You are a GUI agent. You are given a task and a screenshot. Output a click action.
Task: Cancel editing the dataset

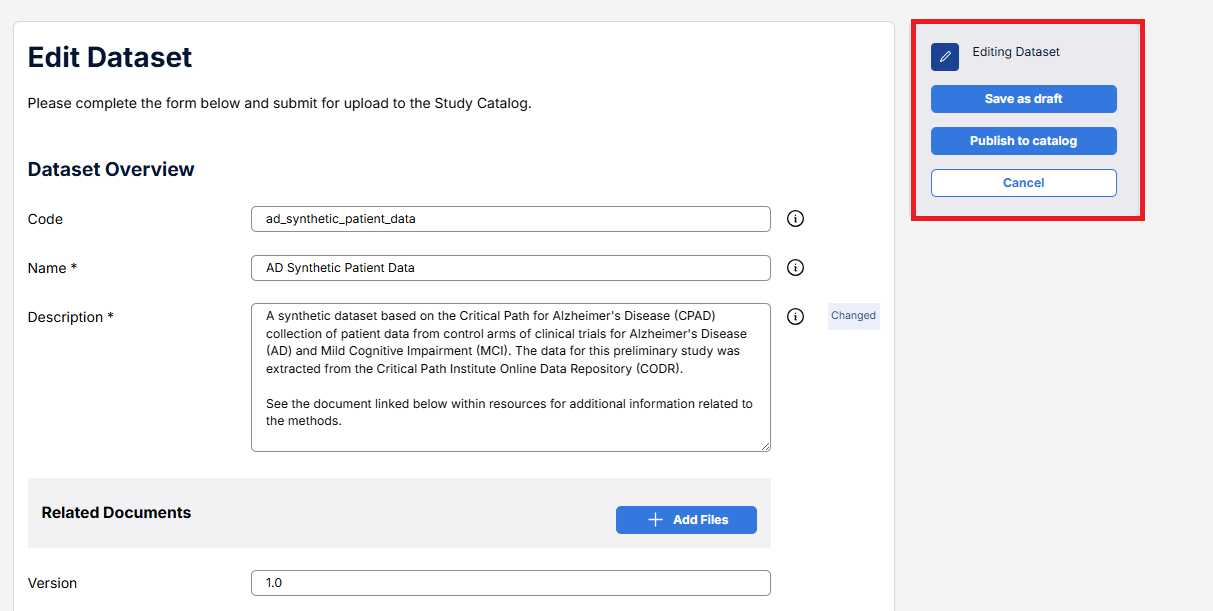[x=1023, y=183]
